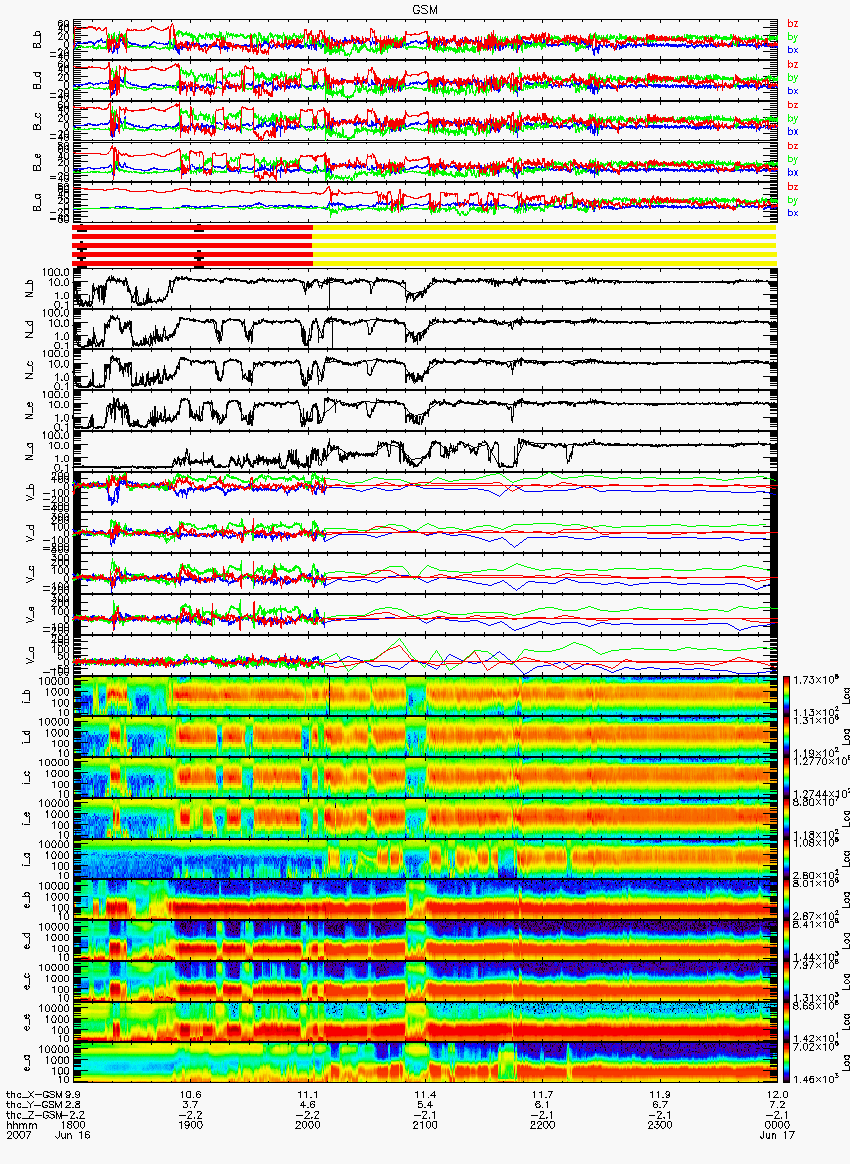Screen dimensions: 850x1164
Task: Click the GSM plot title
Action: [x=425, y=8]
